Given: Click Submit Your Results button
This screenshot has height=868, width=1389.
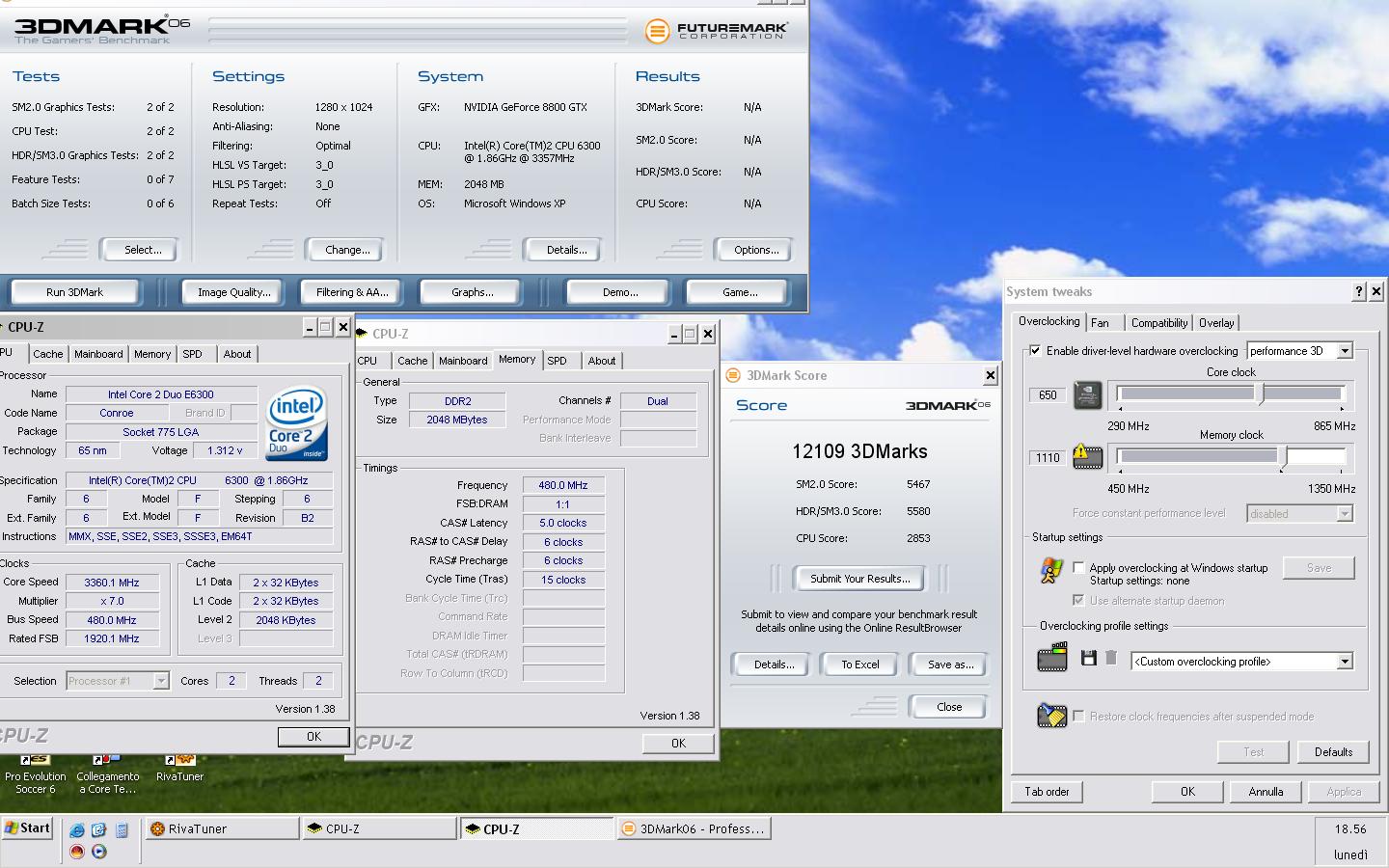Looking at the screenshot, I should 858,579.
